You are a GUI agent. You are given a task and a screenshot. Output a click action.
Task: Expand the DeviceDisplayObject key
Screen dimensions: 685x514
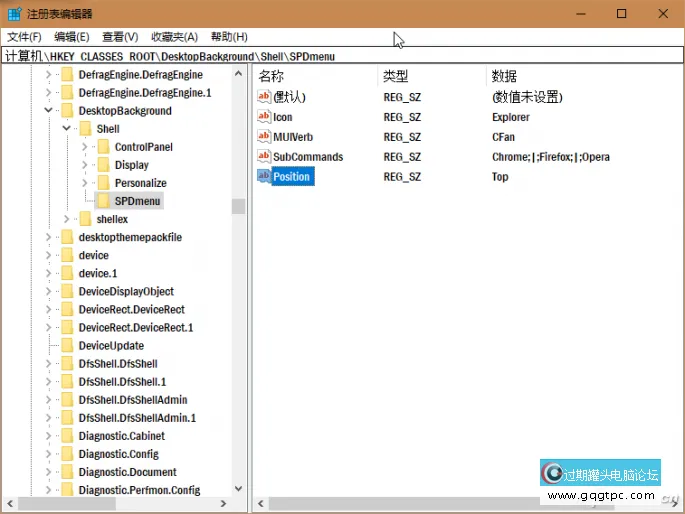(x=48, y=291)
